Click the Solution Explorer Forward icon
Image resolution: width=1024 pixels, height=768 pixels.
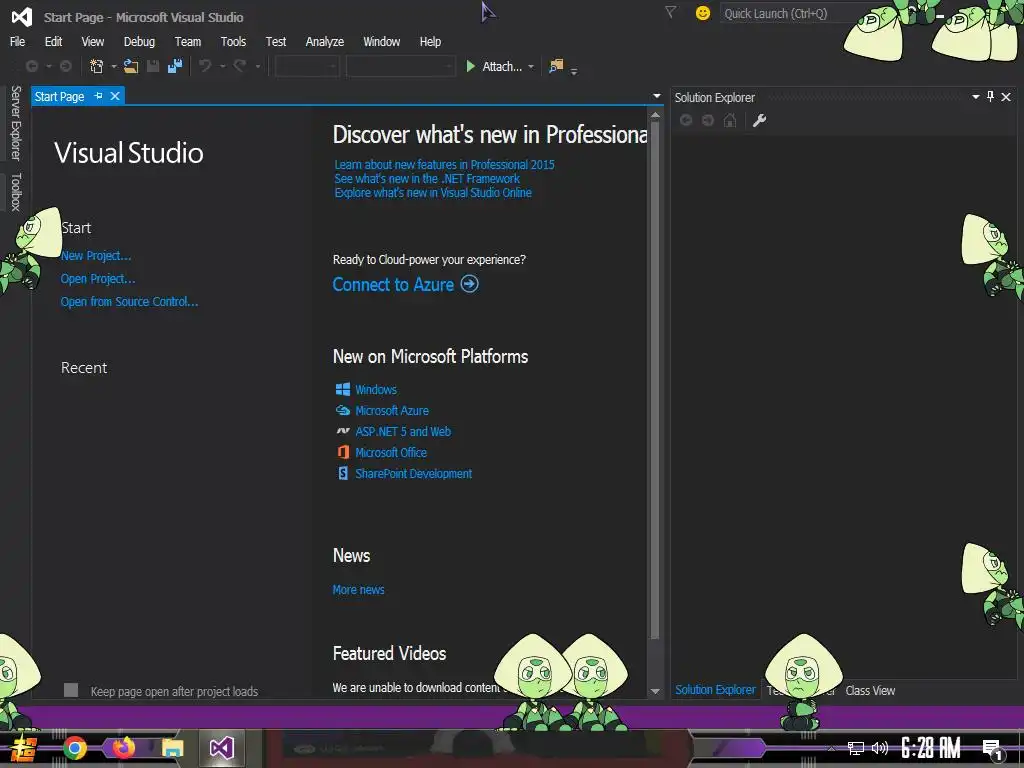tap(708, 120)
